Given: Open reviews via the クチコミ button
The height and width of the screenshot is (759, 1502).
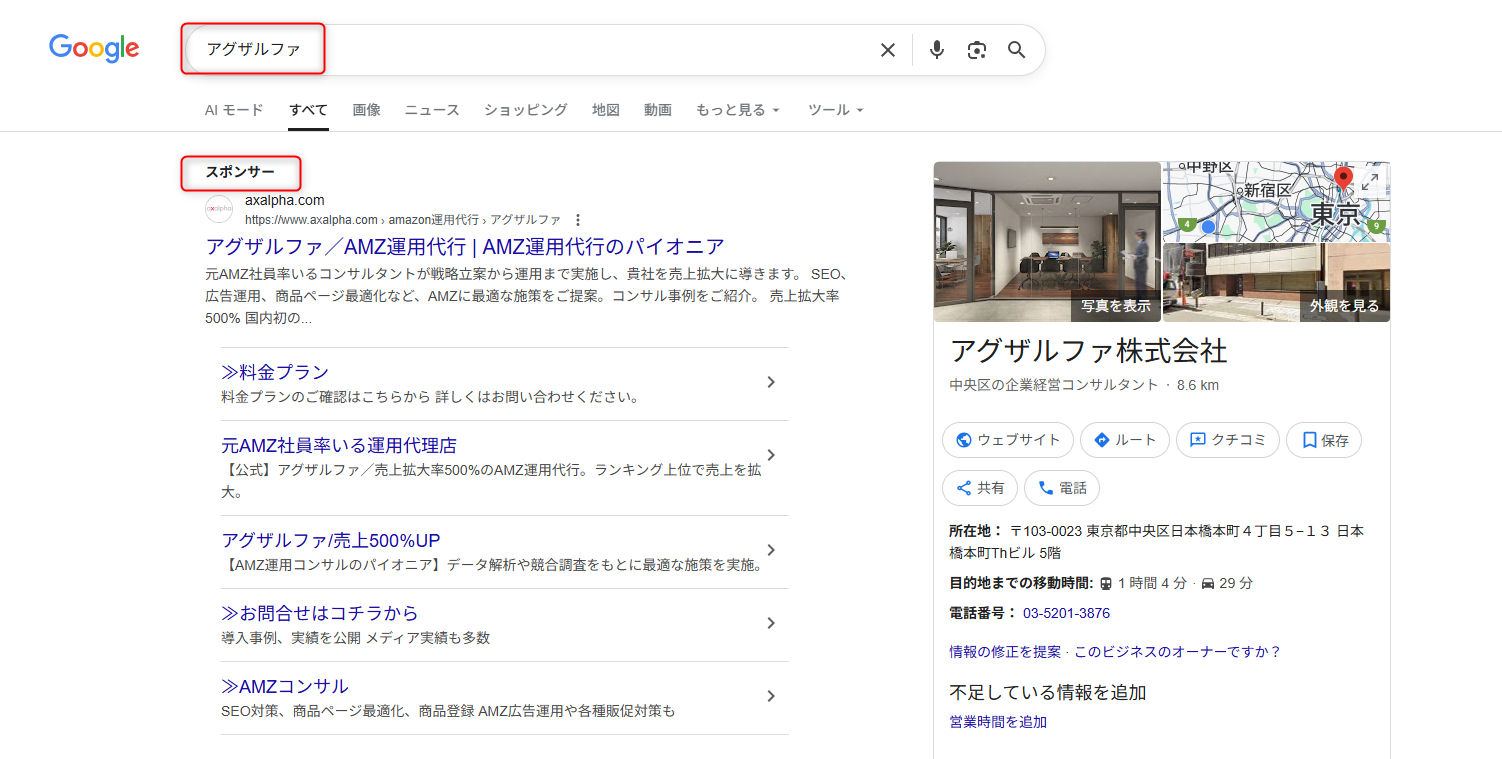Looking at the screenshot, I should (1228, 440).
